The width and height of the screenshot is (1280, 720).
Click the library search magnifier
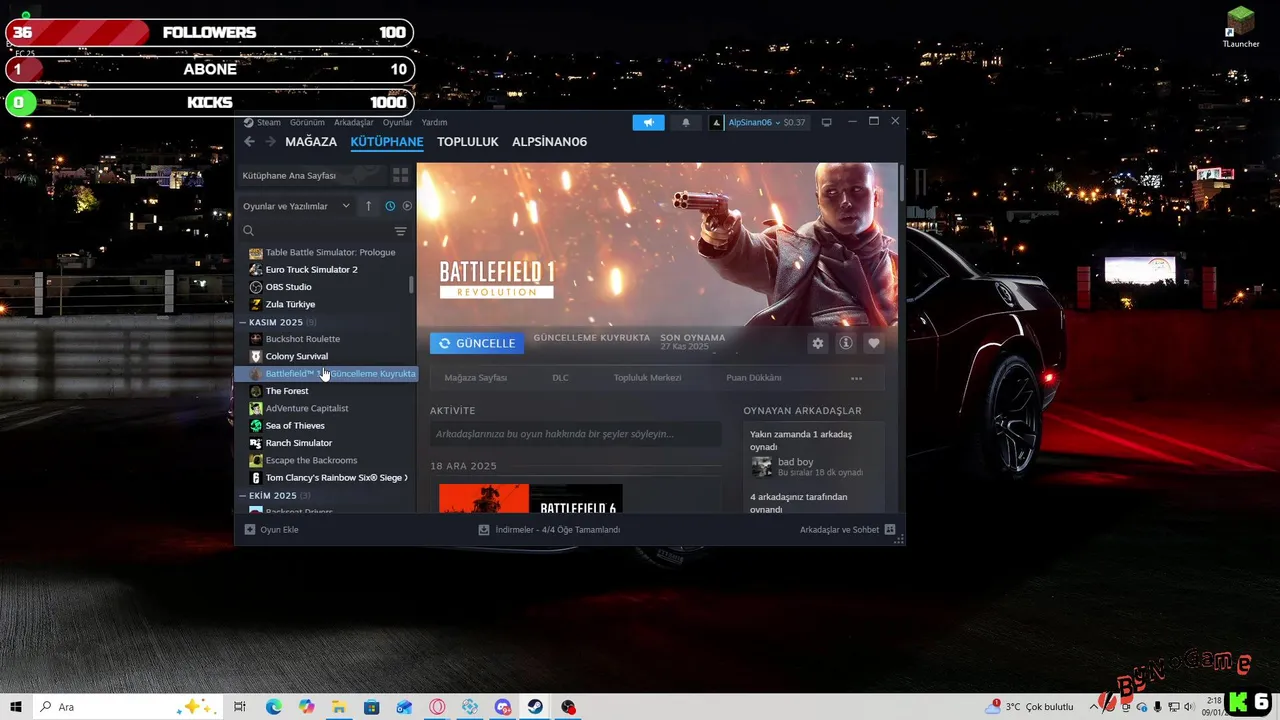tap(249, 231)
